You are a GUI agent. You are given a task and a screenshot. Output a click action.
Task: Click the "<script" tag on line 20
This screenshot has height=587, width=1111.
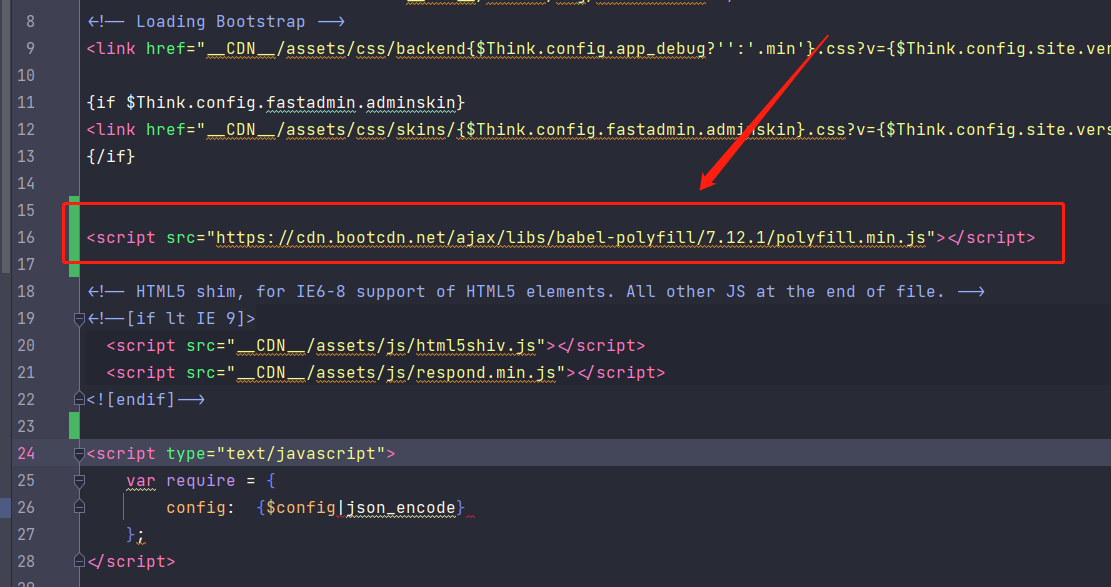tap(141, 346)
